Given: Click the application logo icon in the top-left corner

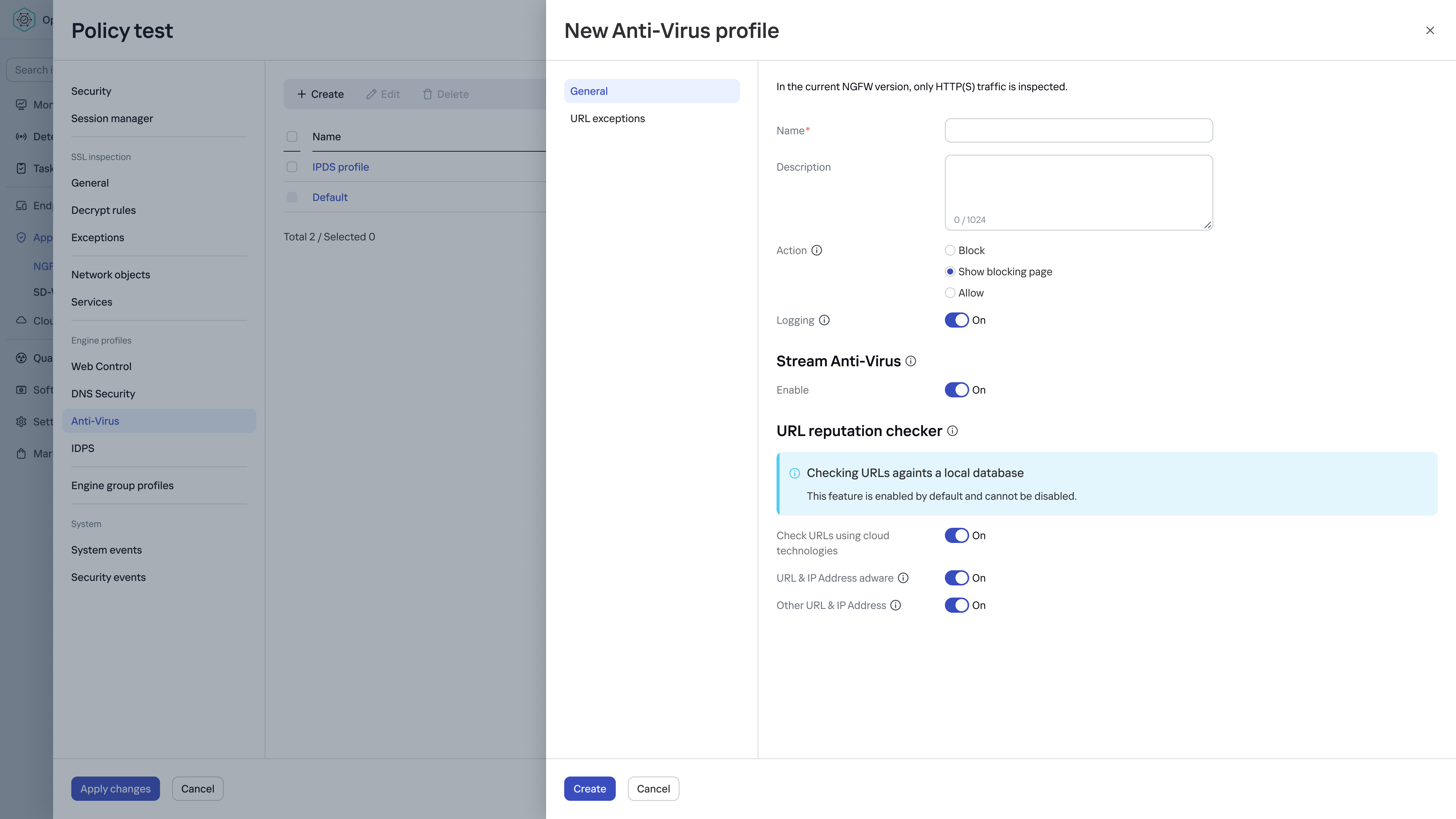Looking at the screenshot, I should (24, 20).
